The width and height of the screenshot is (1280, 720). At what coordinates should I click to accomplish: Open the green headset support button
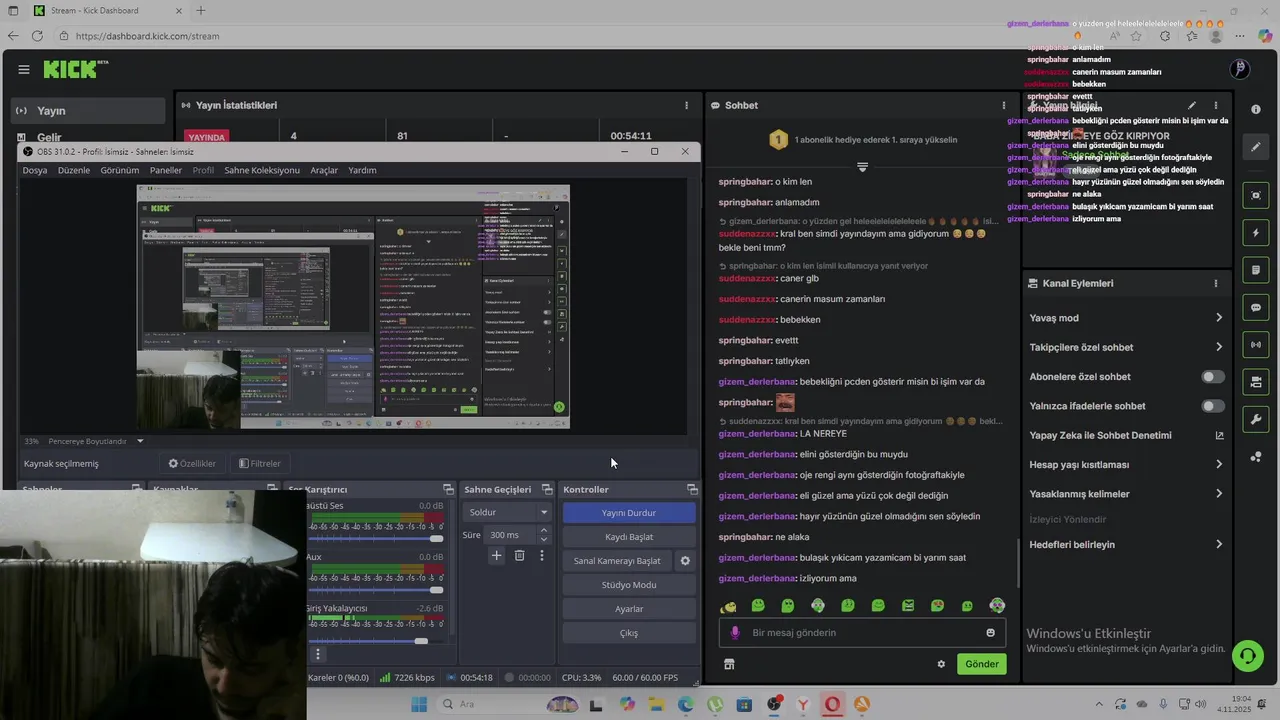coord(1247,656)
